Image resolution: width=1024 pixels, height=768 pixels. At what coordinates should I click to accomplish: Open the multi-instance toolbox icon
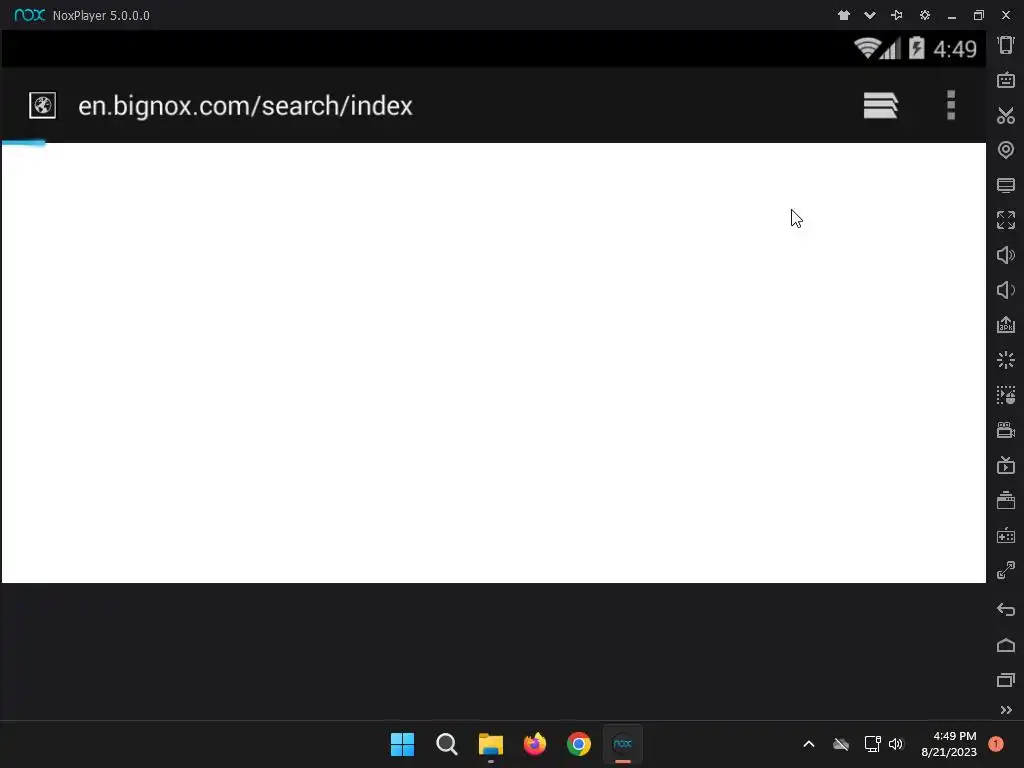pyautogui.click(x=1006, y=500)
